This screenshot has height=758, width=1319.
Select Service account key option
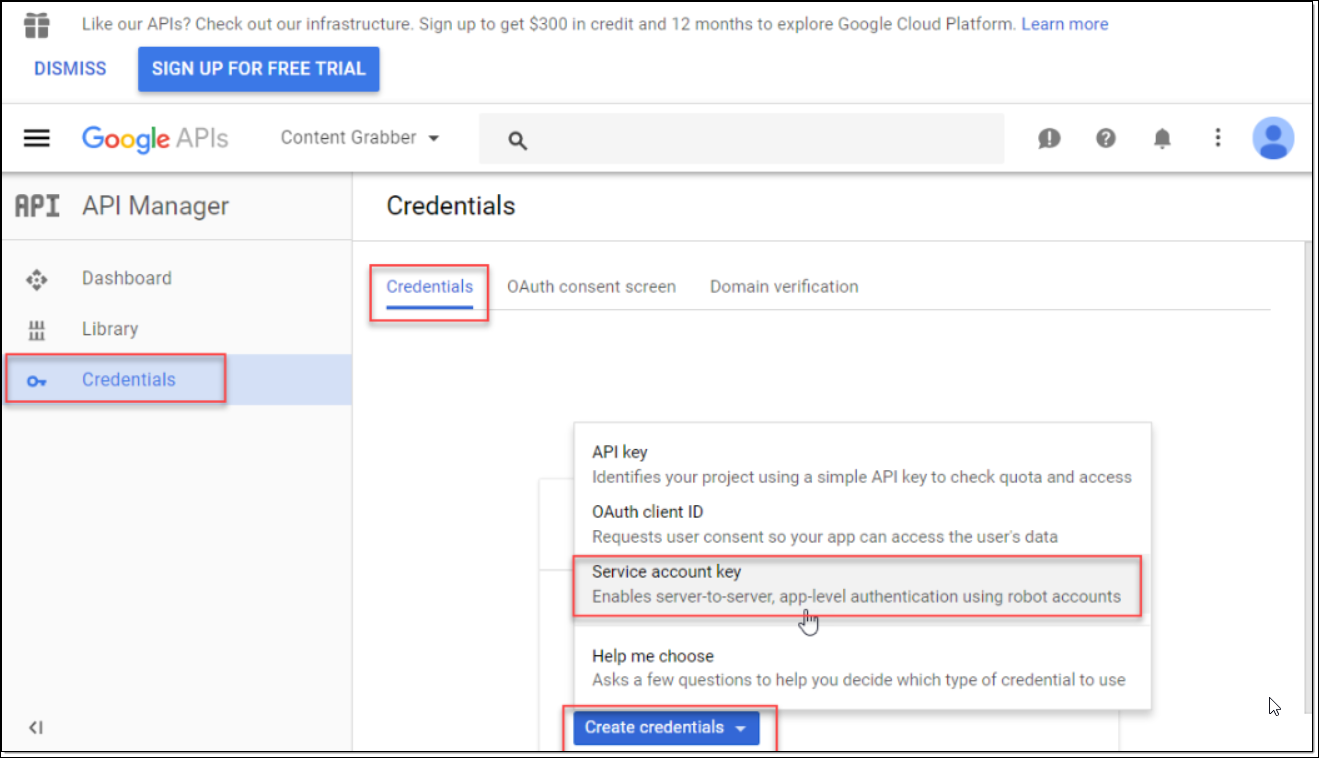pos(856,584)
